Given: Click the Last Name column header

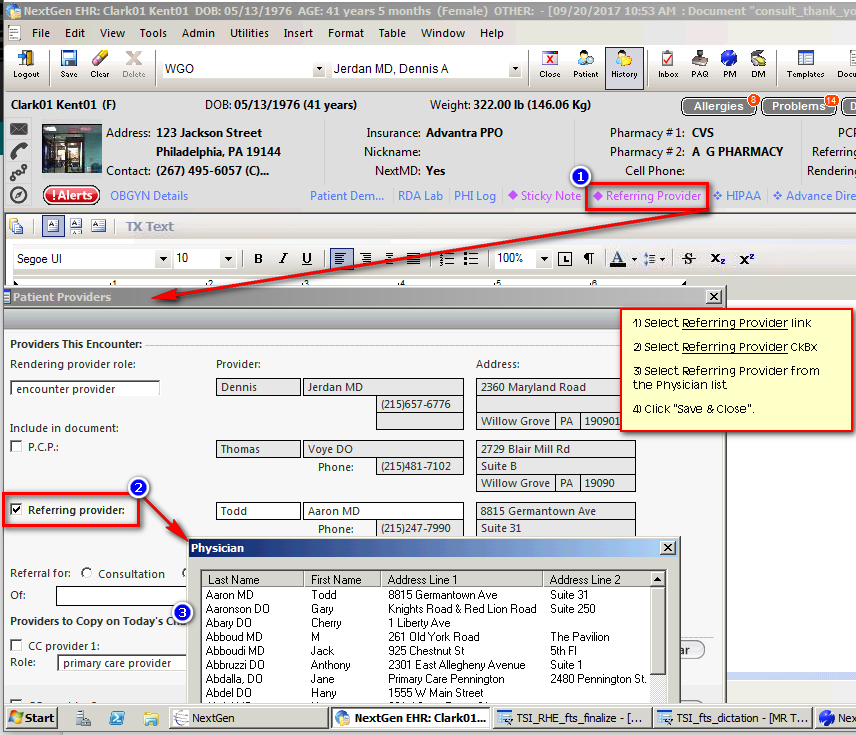Looking at the screenshot, I should point(252,579).
